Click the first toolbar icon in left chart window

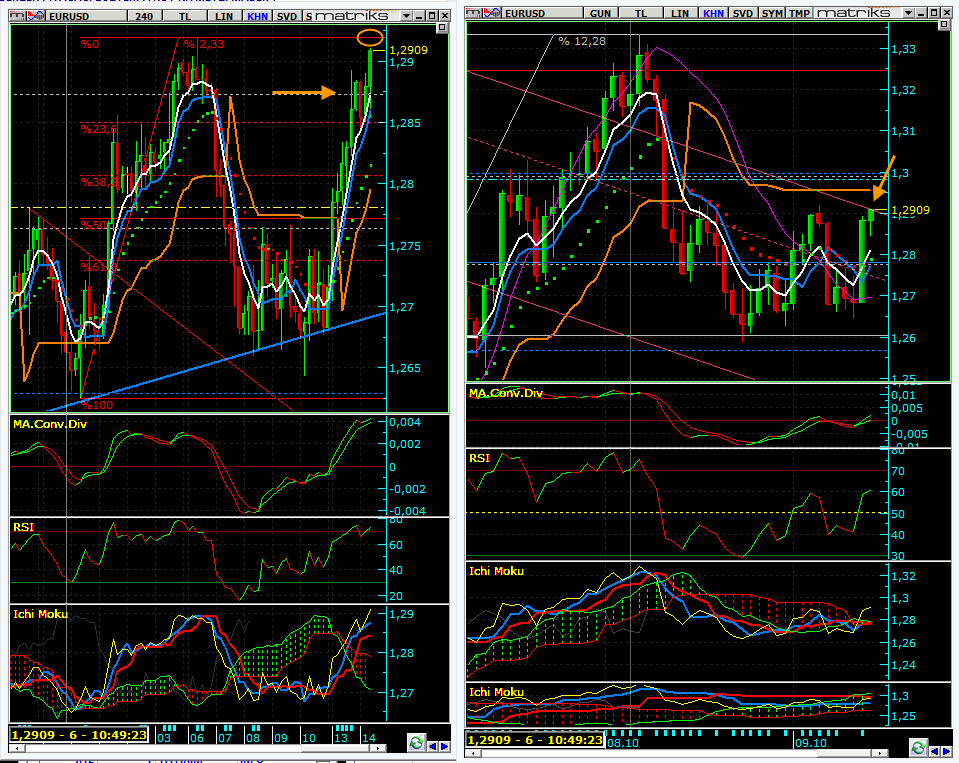15,15
